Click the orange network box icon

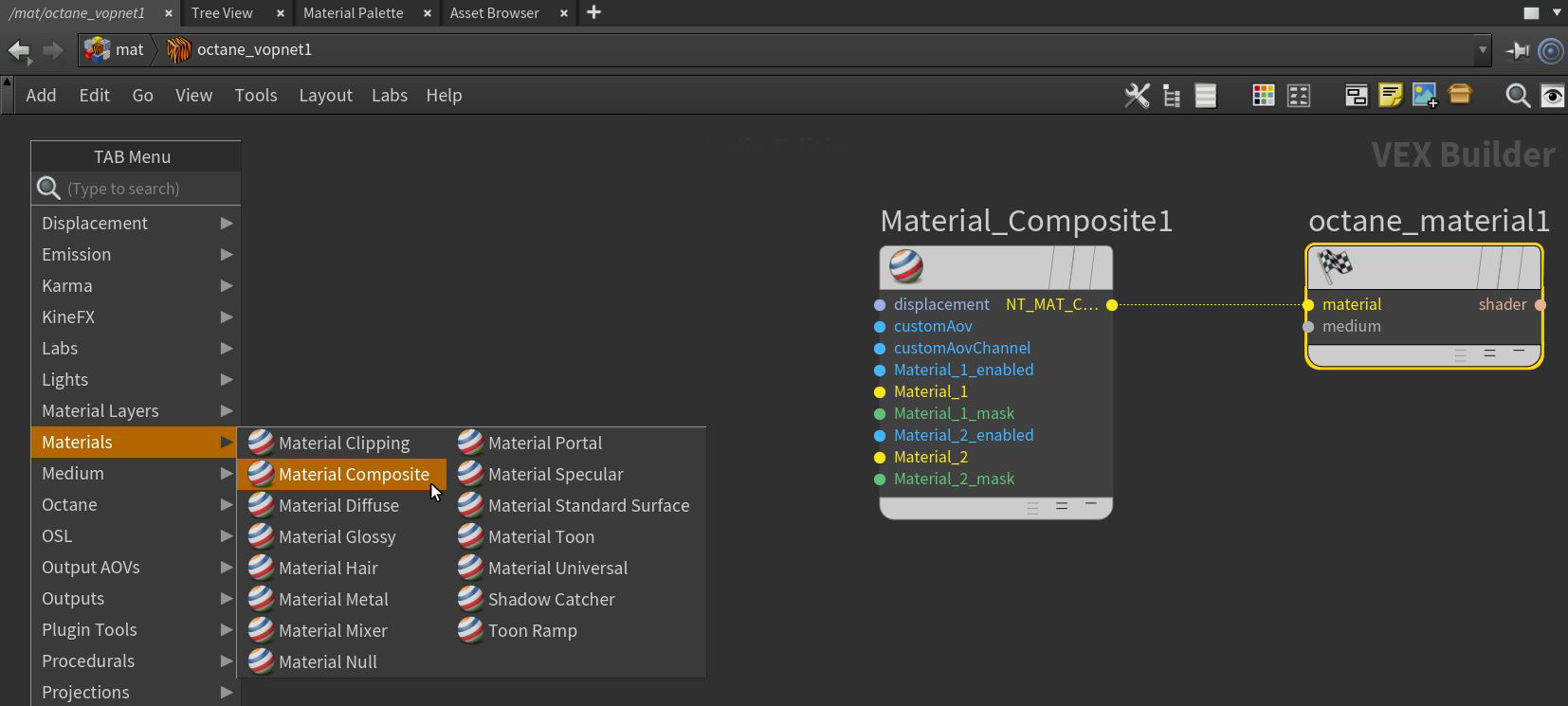pyautogui.click(x=1460, y=95)
